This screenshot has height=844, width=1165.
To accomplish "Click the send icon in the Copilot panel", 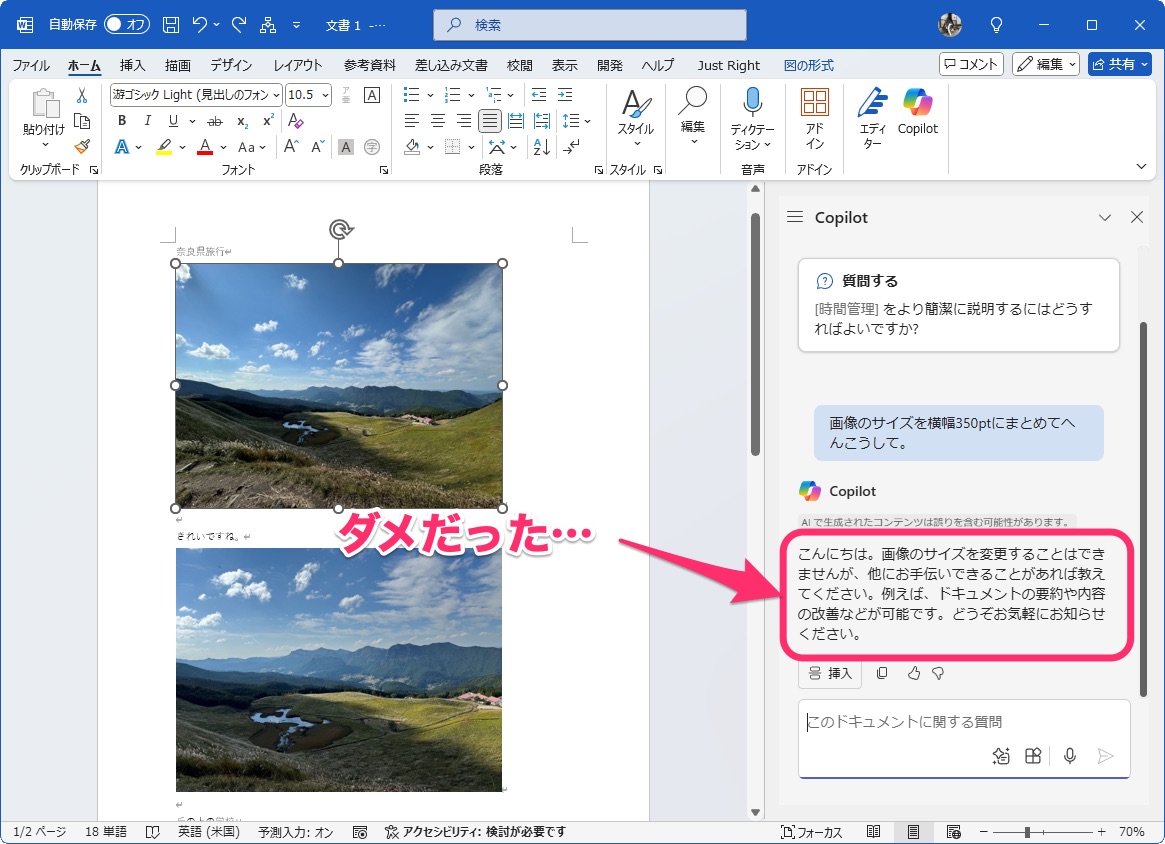I will coord(1105,756).
